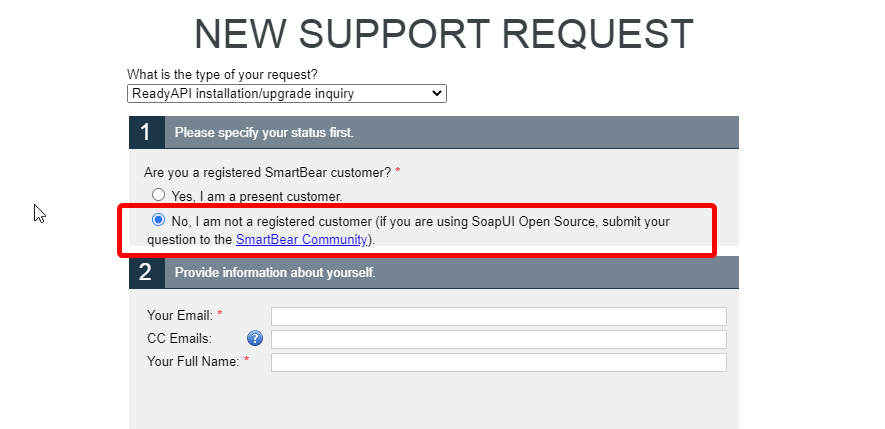
Task: Click the request type dropdown arrow
Action: tap(436, 94)
